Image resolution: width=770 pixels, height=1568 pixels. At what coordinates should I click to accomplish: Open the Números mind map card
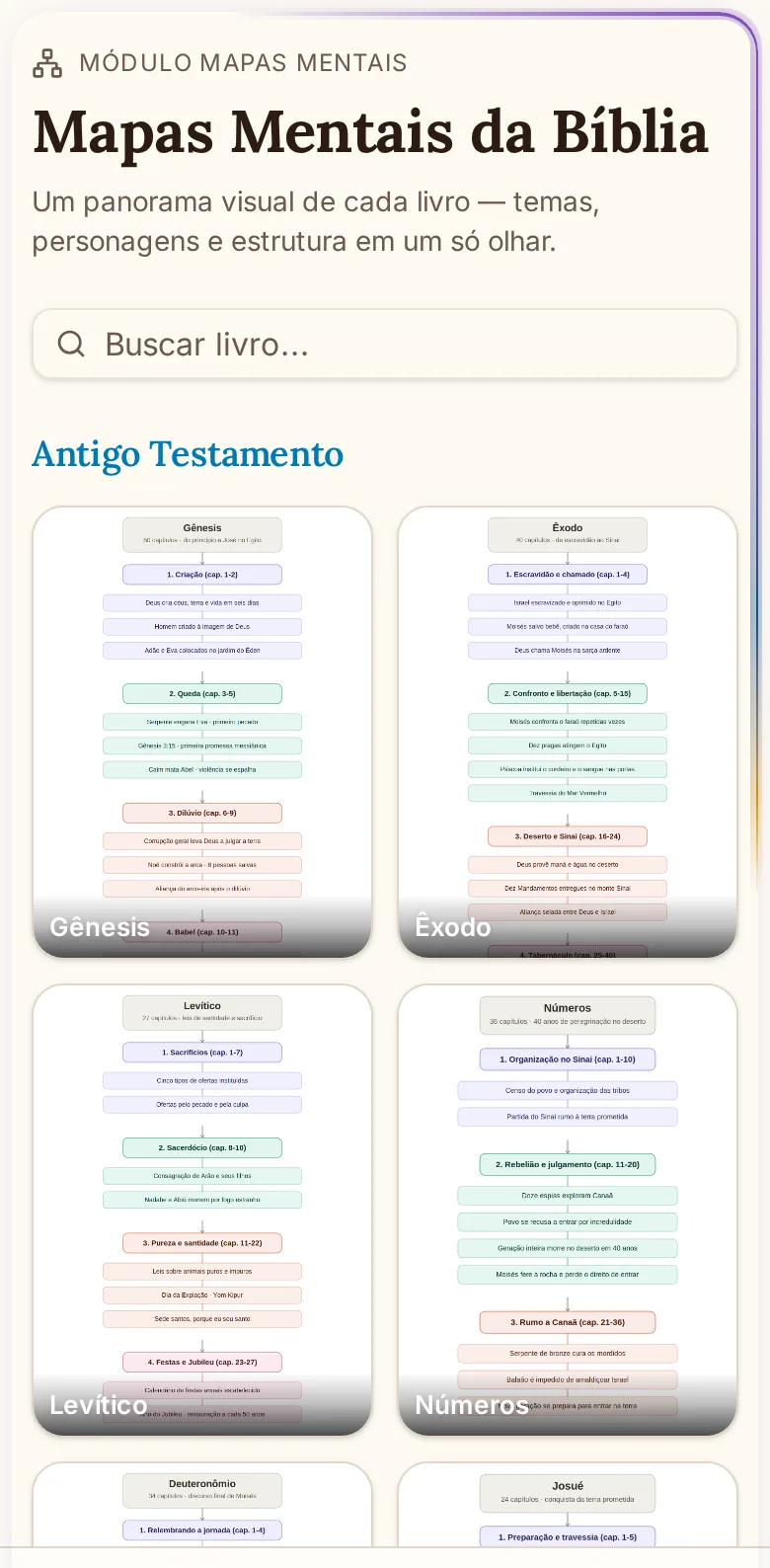pos(568,1210)
